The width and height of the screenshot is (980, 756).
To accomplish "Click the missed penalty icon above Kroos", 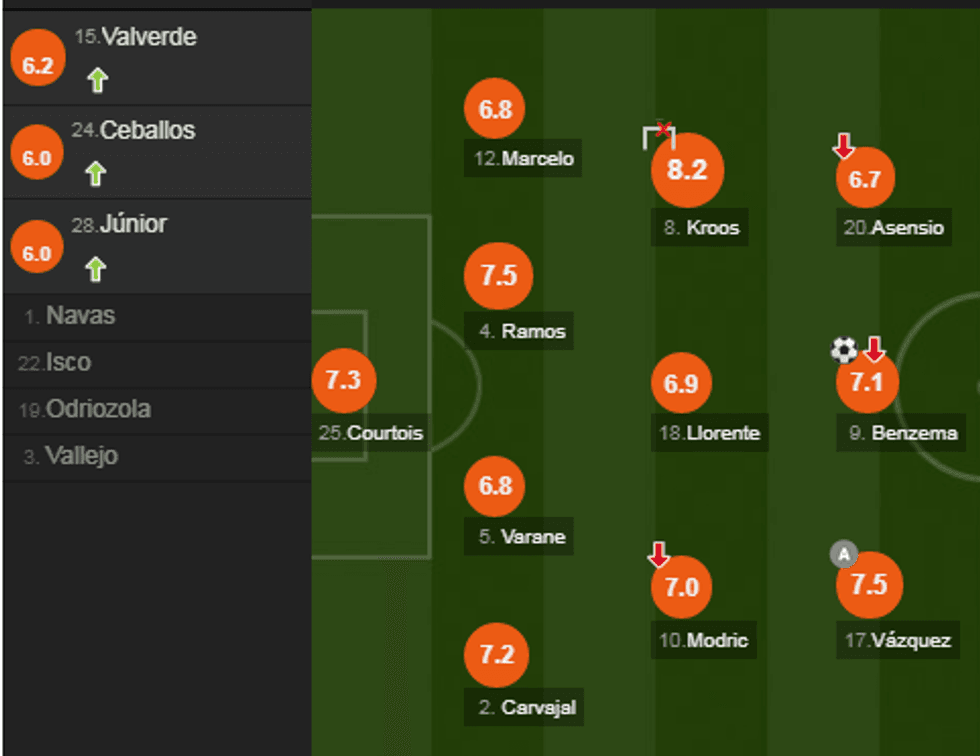I will [x=659, y=135].
